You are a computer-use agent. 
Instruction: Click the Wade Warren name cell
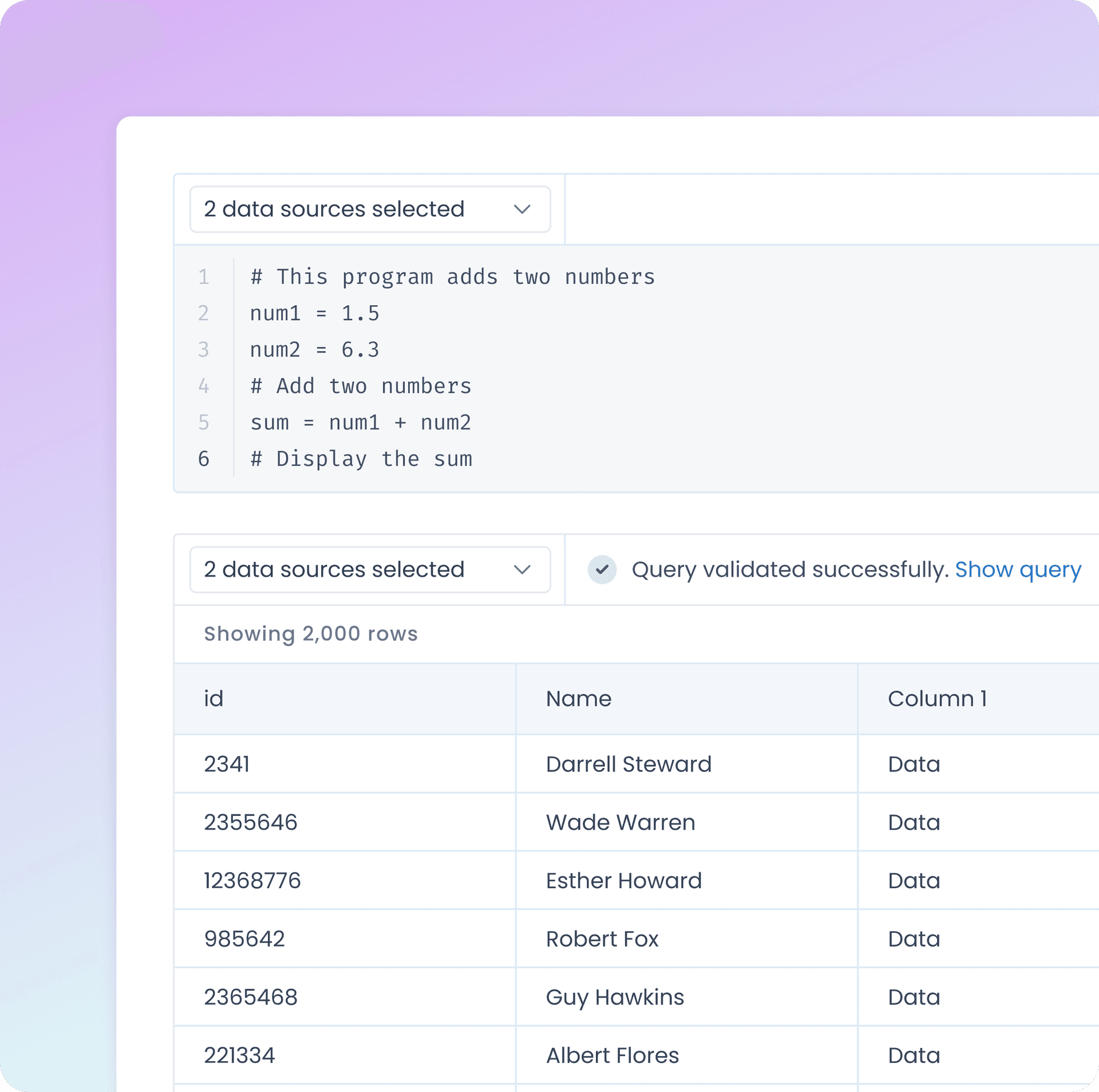point(620,823)
